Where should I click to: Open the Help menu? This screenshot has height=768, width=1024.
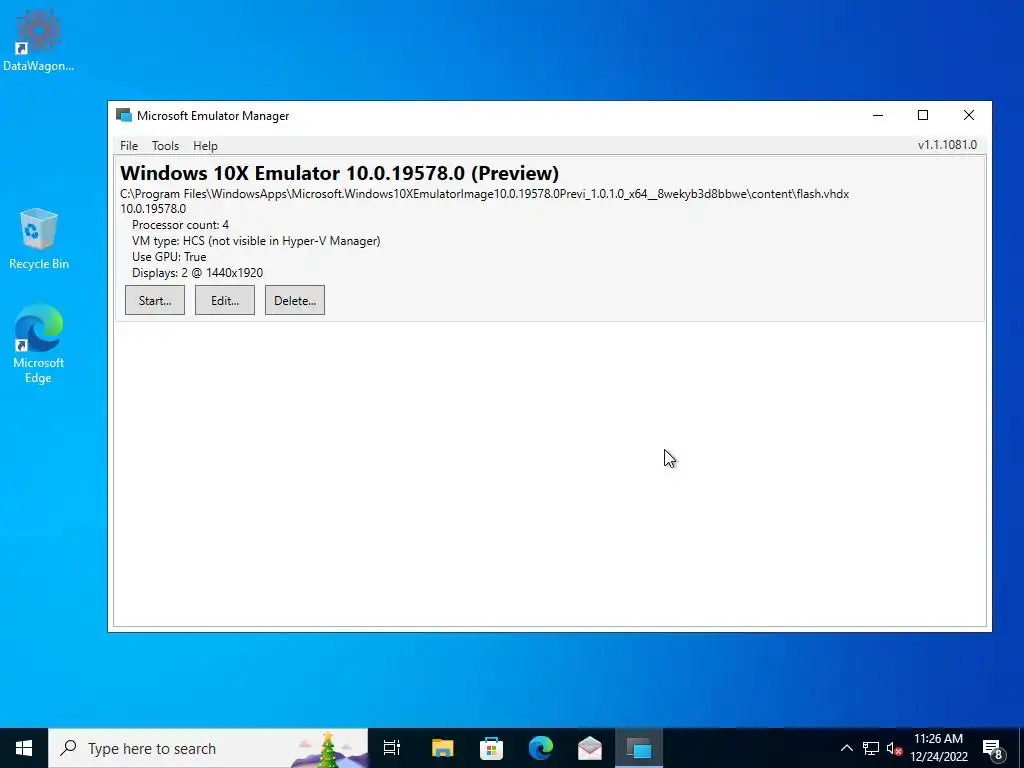click(205, 146)
